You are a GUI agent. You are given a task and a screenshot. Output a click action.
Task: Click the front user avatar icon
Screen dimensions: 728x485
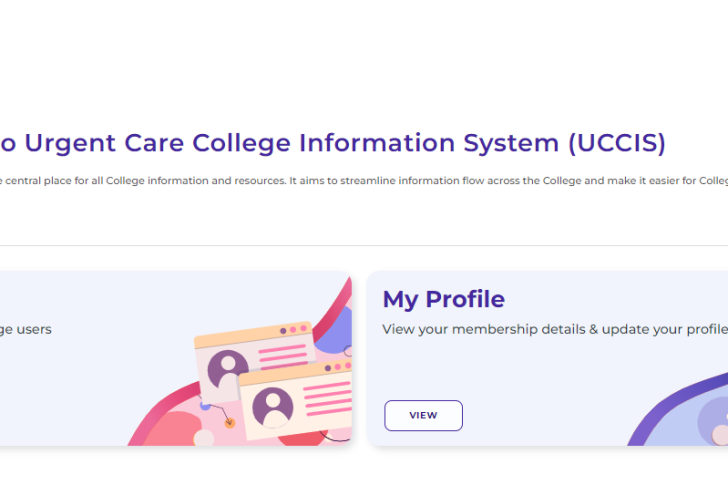coord(273,406)
